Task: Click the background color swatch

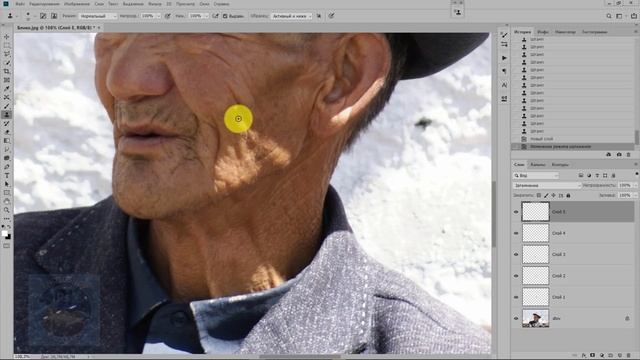Action: pyautogui.click(x=9, y=237)
